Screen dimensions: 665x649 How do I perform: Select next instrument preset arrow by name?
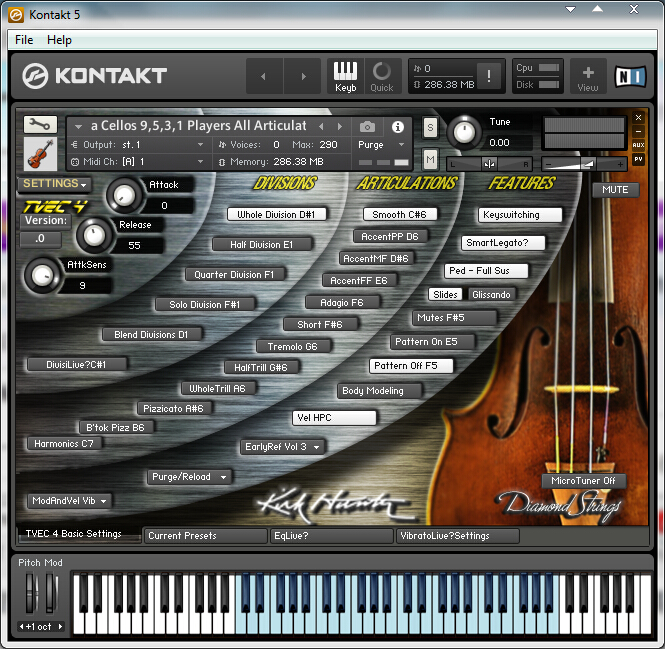[x=340, y=126]
